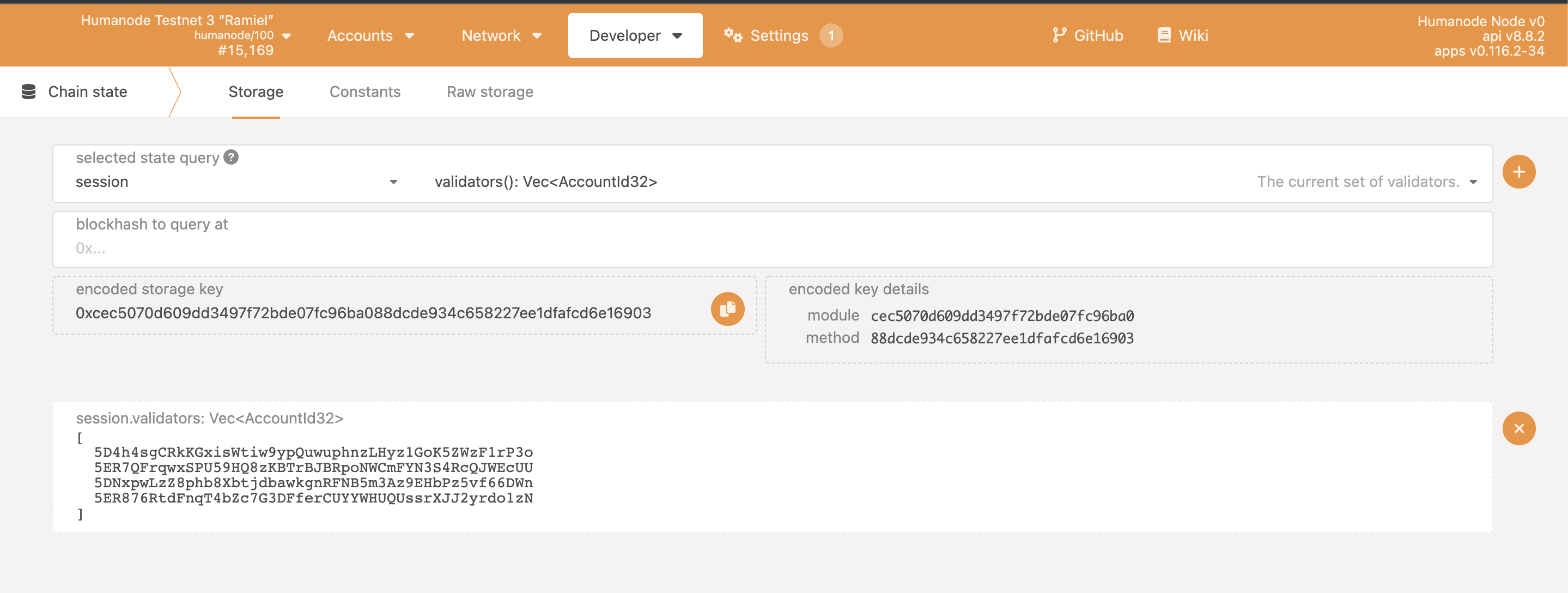Switch to the Storage tab
Screen dimensions: 1568x593
pos(256,92)
